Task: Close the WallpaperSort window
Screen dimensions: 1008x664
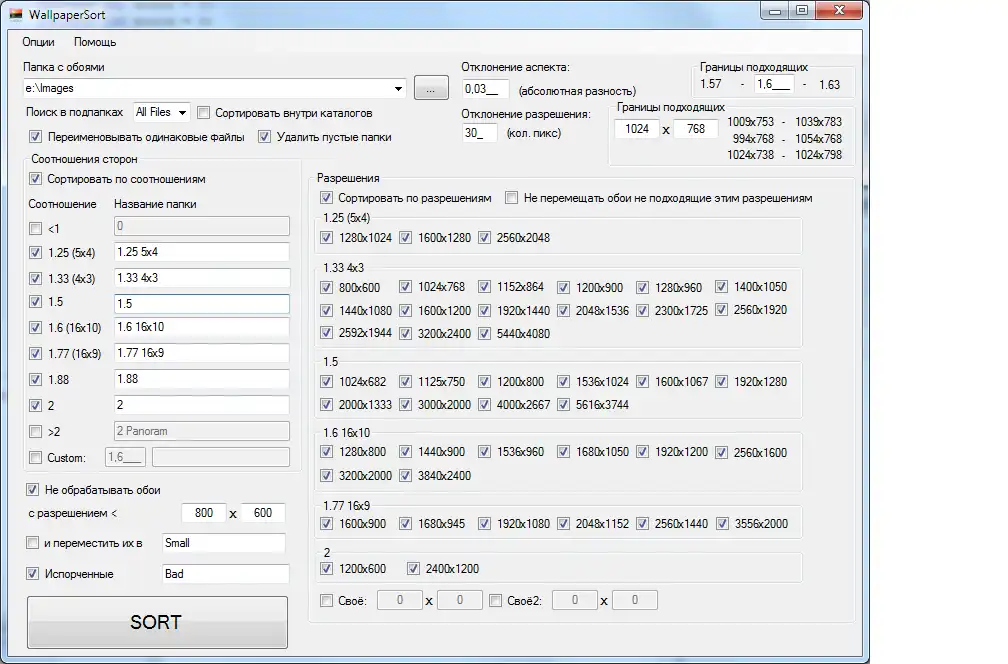Action: point(839,10)
